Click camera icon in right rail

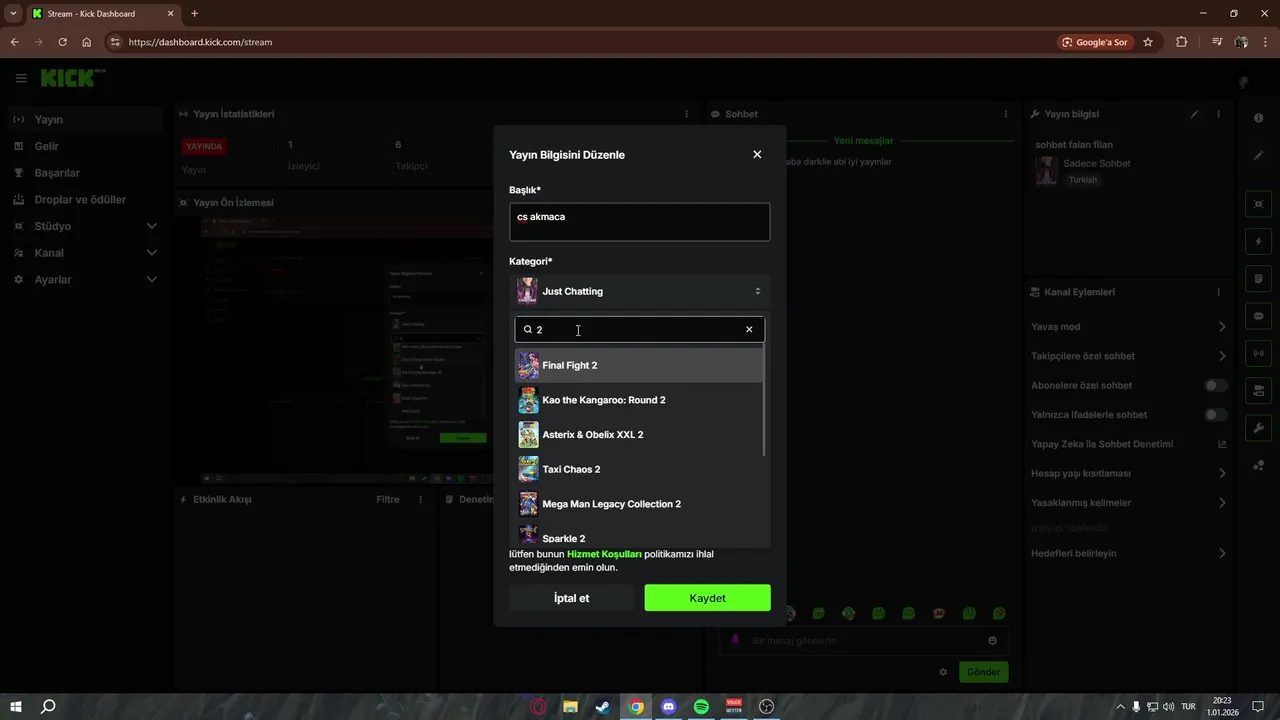[1258, 390]
